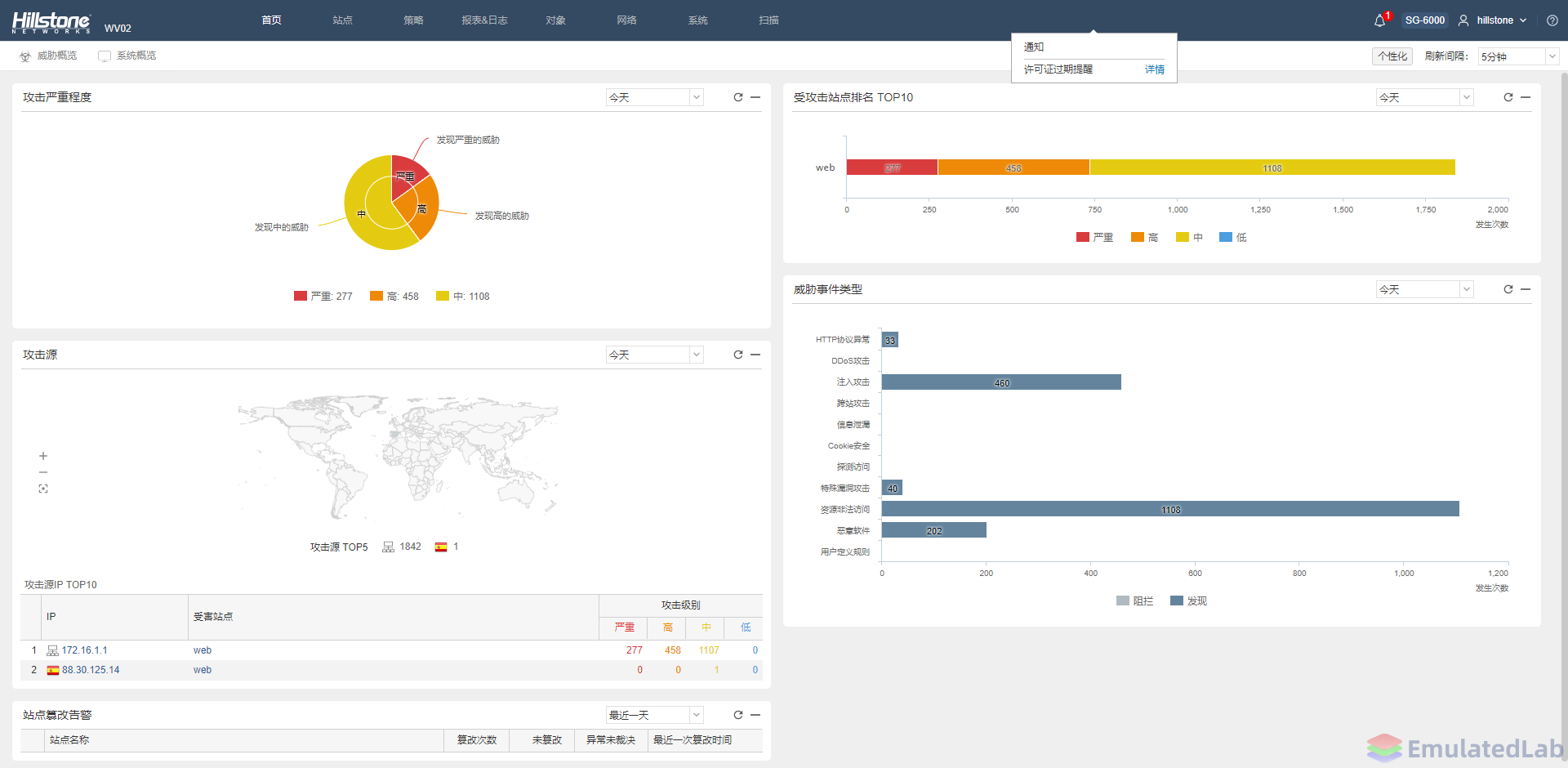Image resolution: width=1568 pixels, height=768 pixels.
Task: Collapse the 威胁事件类型 panel
Action: (x=1526, y=289)
